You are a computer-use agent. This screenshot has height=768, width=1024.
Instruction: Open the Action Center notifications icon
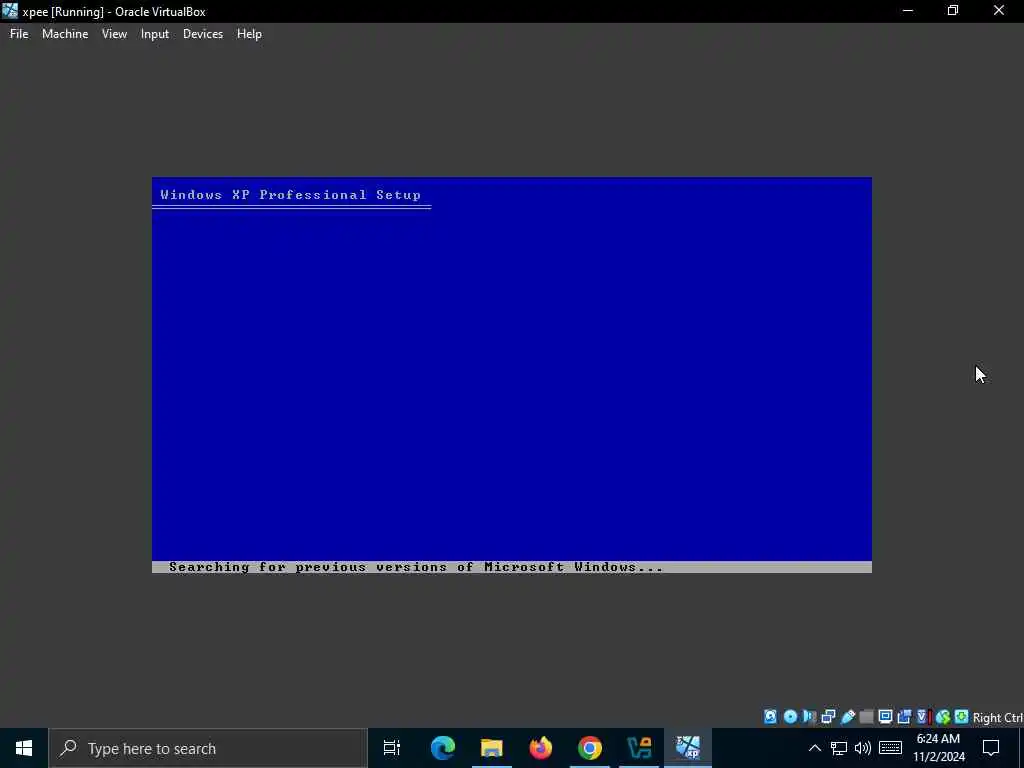[991, 748]
